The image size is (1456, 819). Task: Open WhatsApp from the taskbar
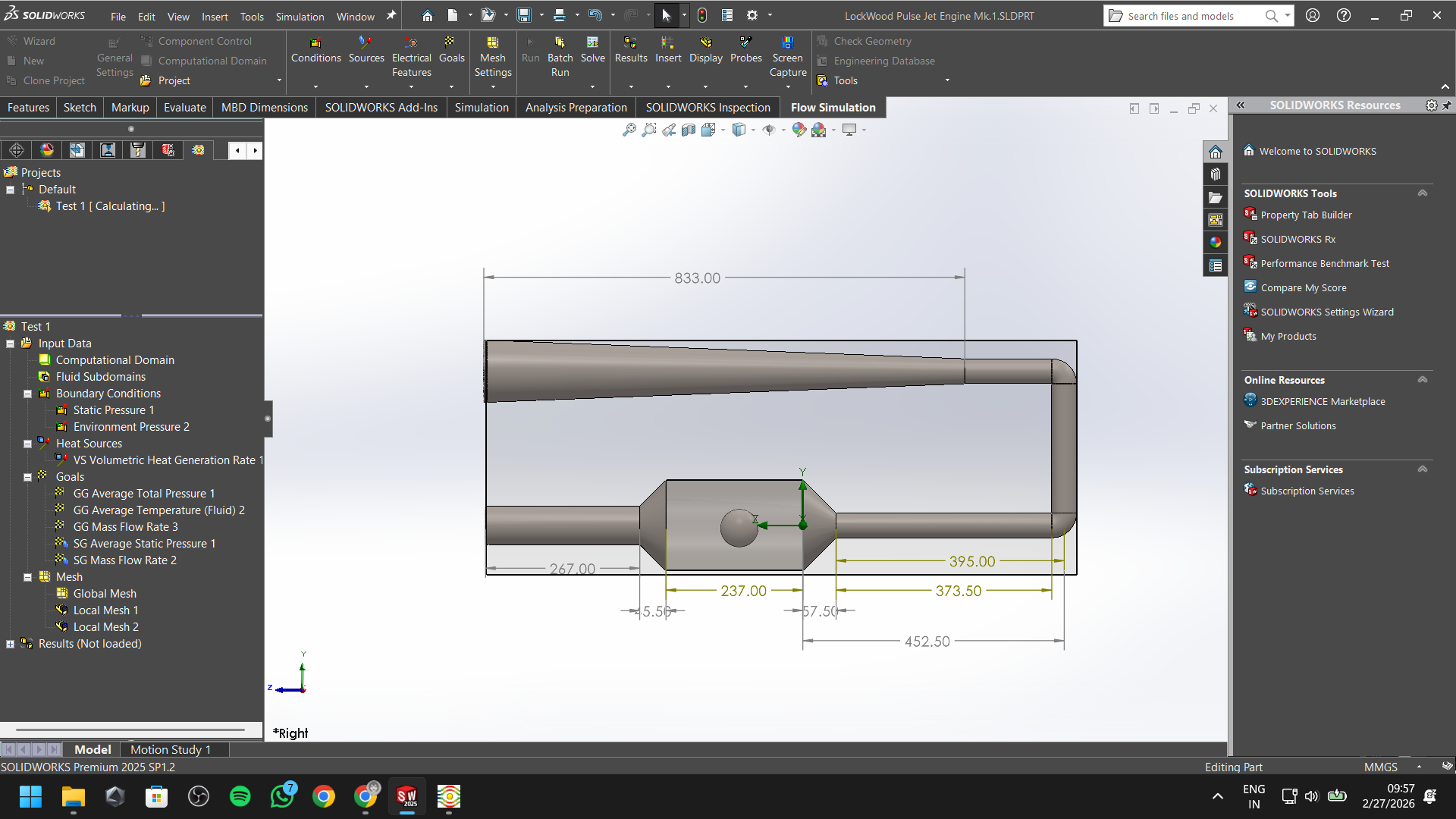click(282, 796)
